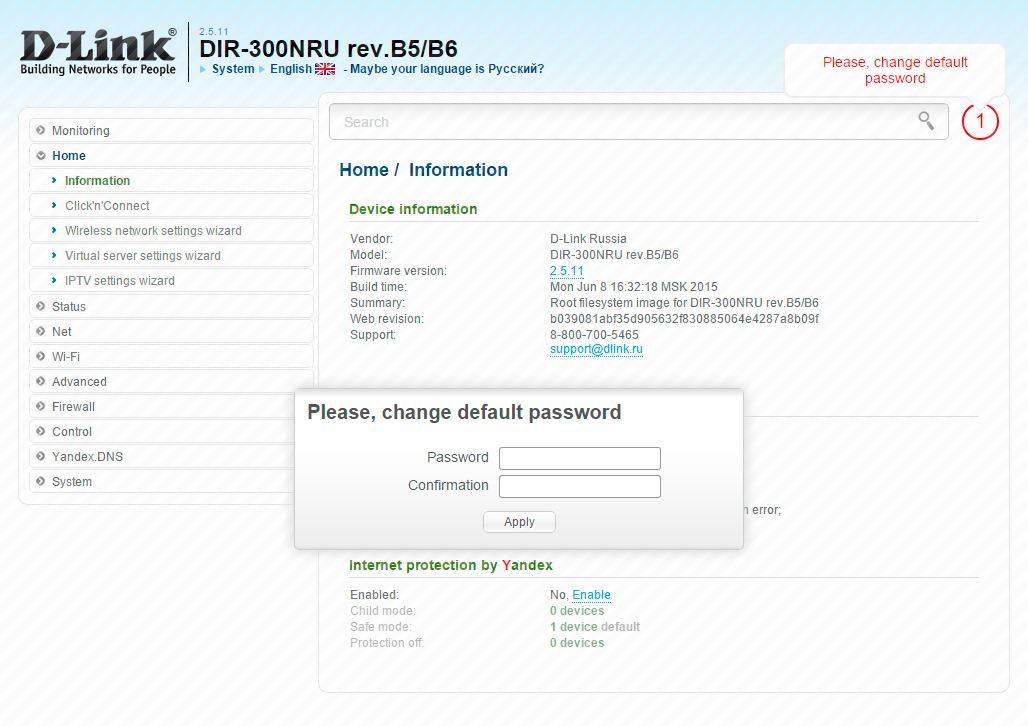1028x726 pixels.
Task: Click the D-Link logo
Action: [x=98, y=52]
